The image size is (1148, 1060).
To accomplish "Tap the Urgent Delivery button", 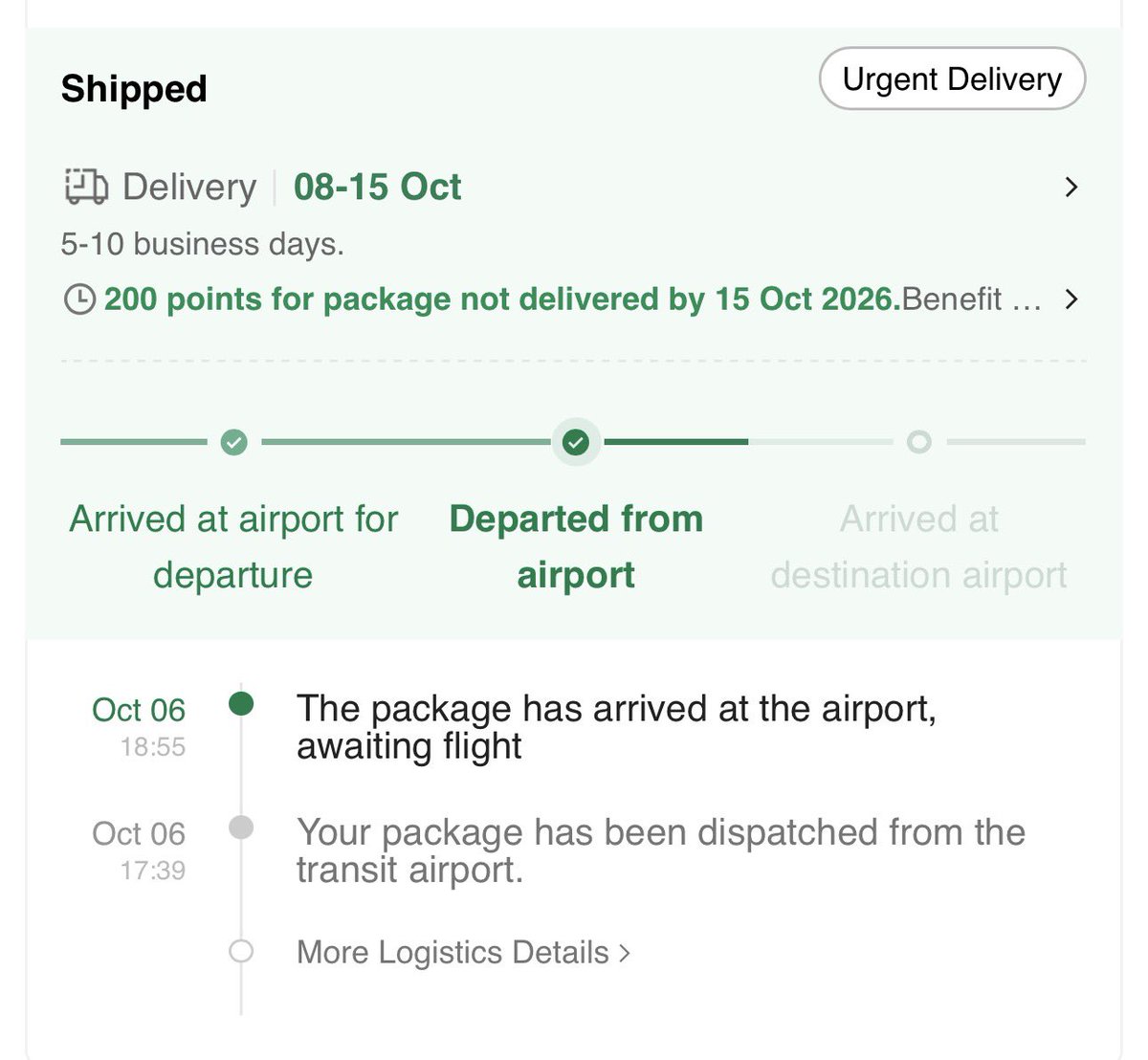I will (x=952, y=78).
